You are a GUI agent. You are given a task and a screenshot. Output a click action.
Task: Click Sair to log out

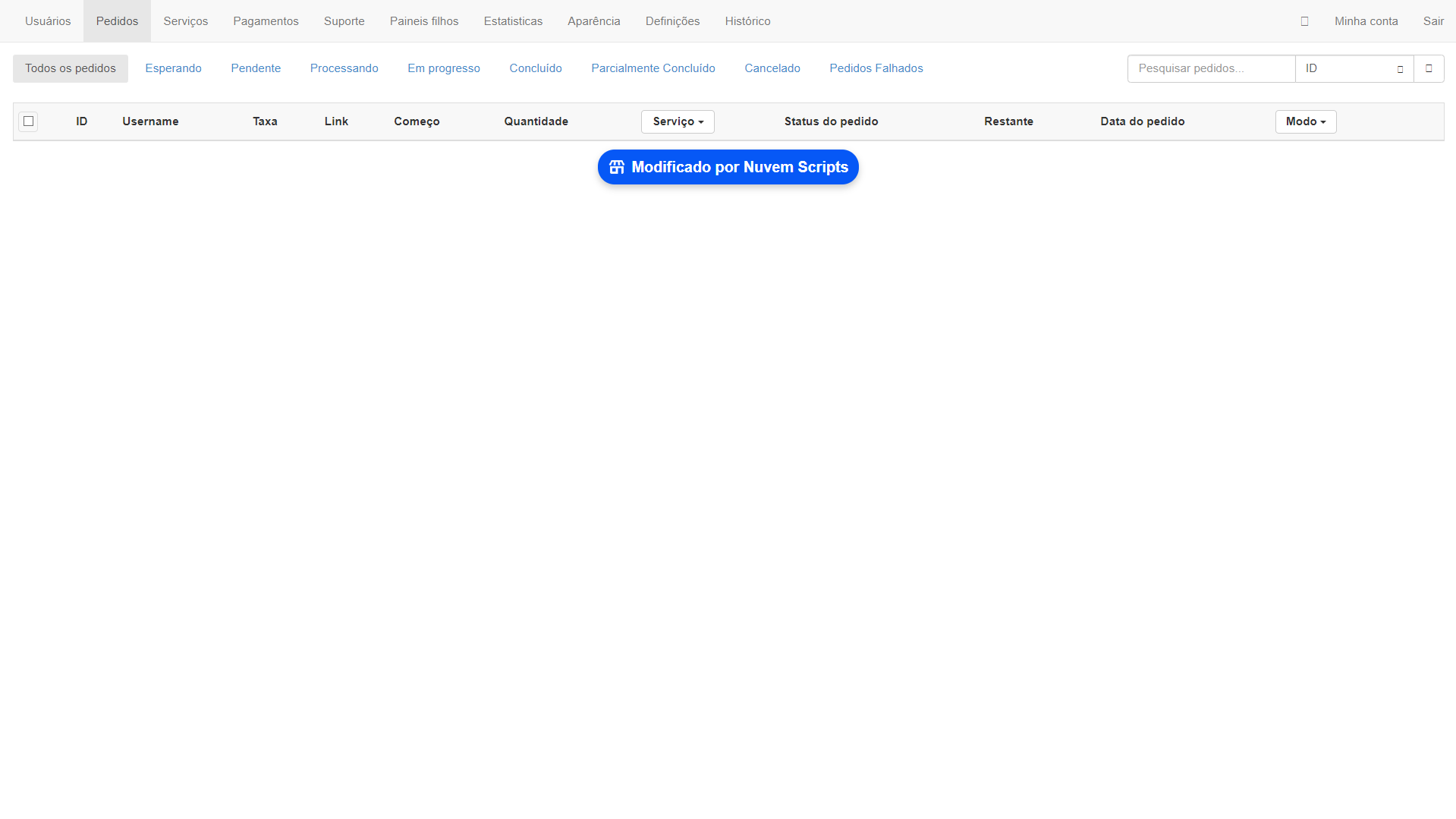point(1434,20)
